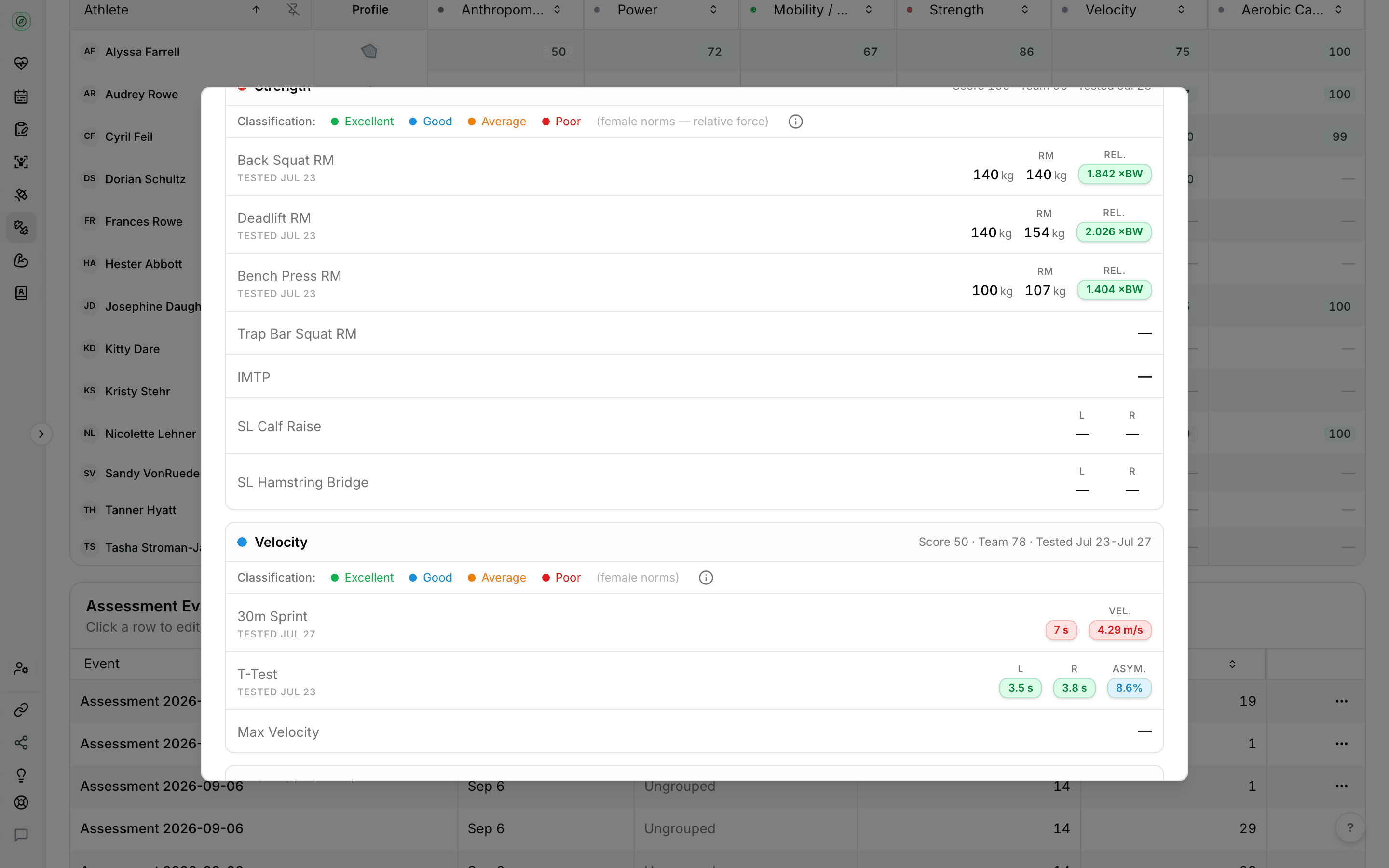Open the heart-pulse health icon in sidebar
Image resolution: width=1389 pixels, height=868 pixels.
pyautogui.click(x=21, y=63)
